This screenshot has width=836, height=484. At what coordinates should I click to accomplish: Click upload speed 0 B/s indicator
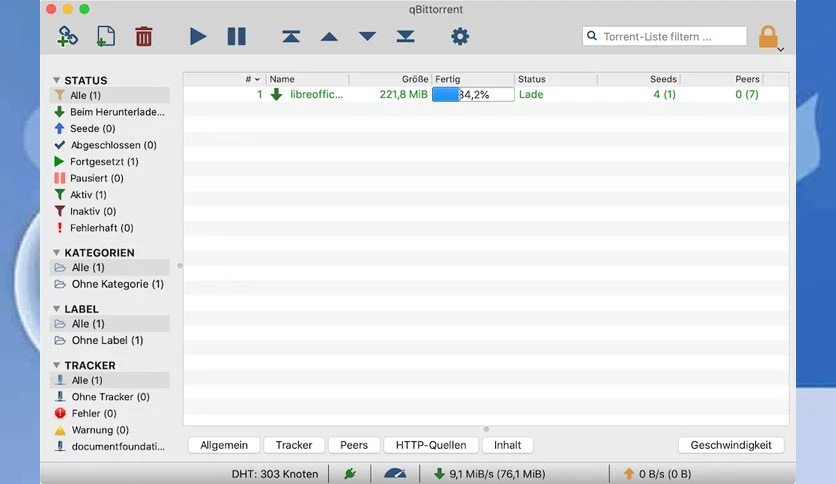pos(657,474)
